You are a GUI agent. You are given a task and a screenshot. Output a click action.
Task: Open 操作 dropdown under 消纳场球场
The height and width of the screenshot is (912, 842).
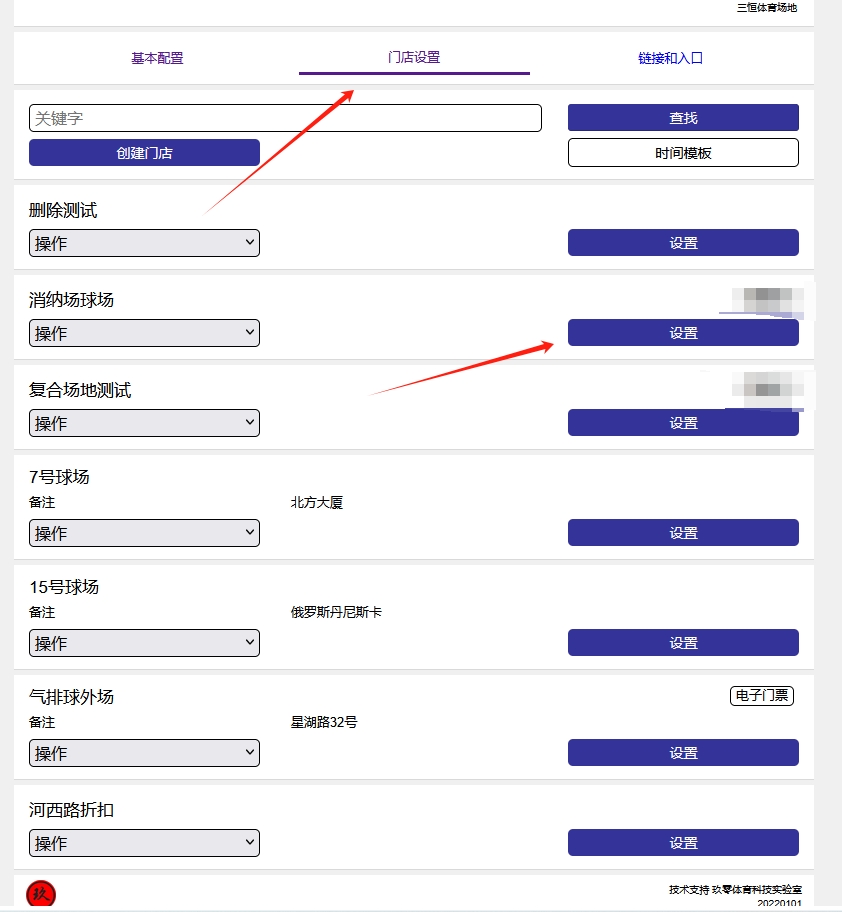click(144, 333)
